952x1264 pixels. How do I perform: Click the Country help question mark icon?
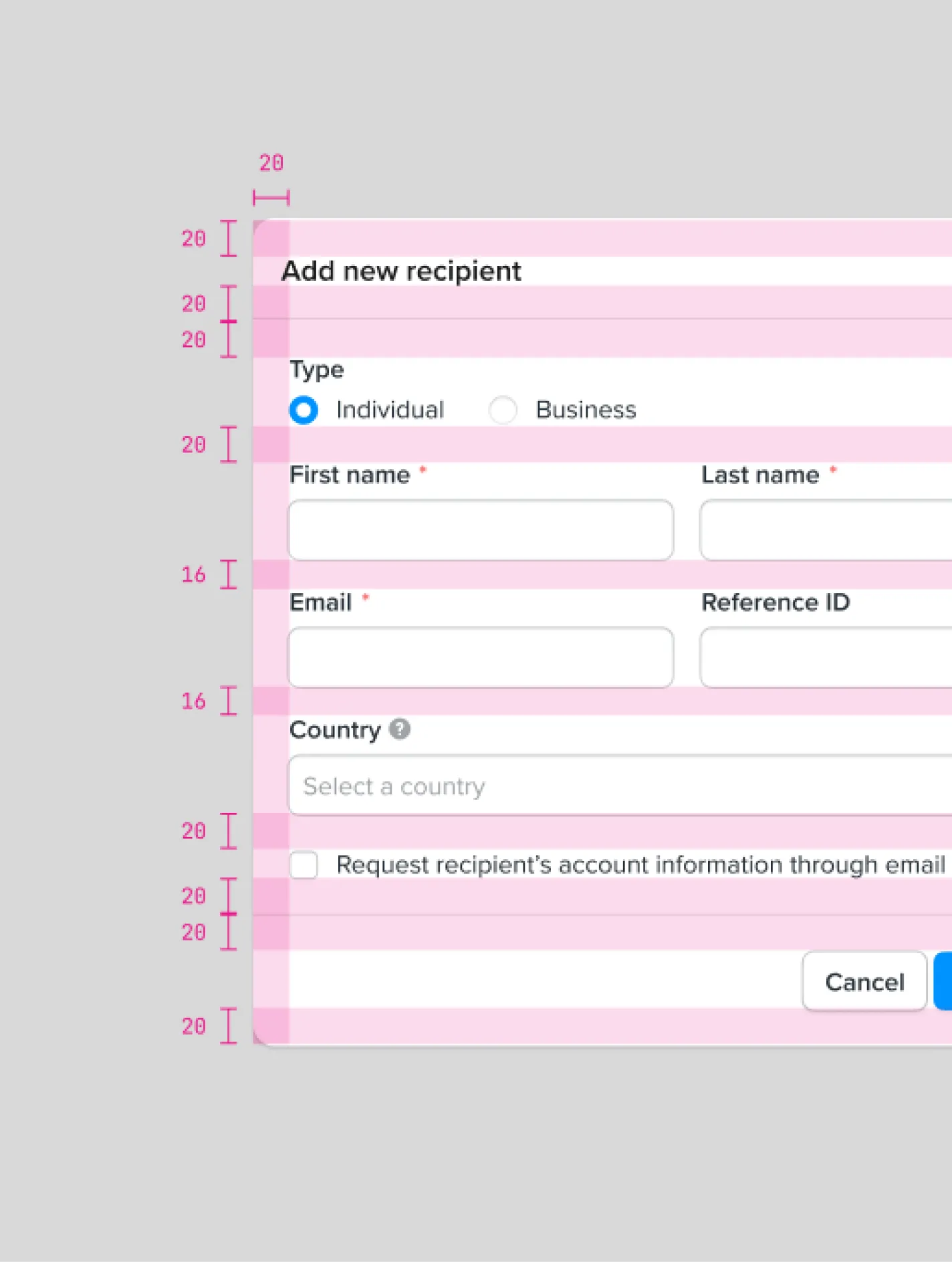(400, 729)
